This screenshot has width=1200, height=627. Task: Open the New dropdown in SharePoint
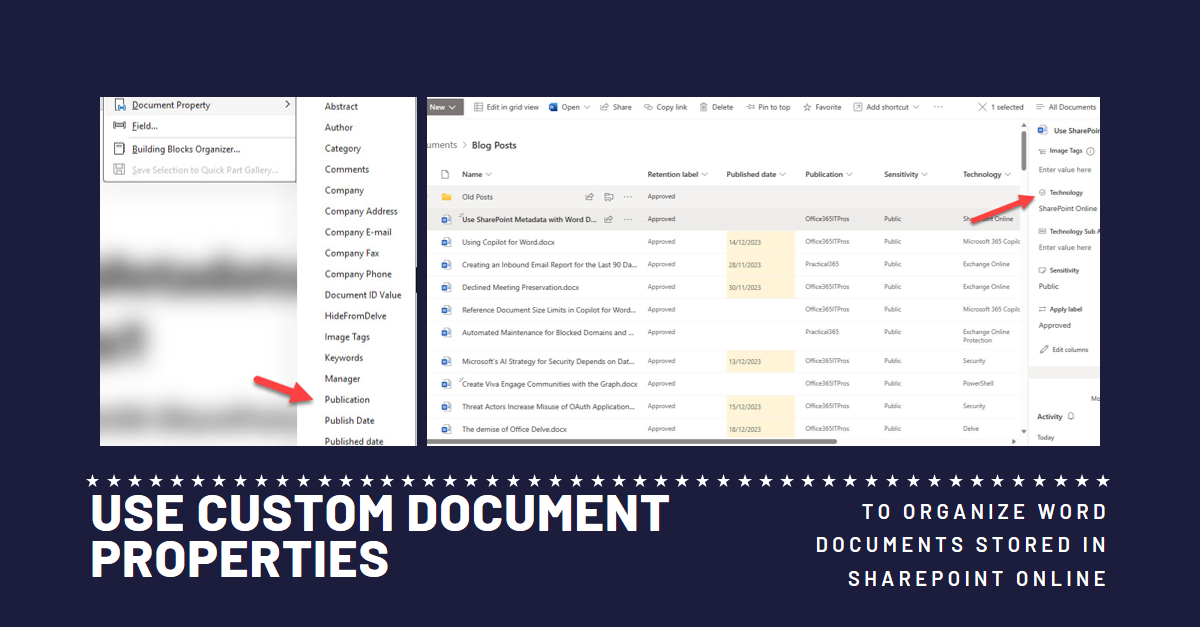click(443, 107)
